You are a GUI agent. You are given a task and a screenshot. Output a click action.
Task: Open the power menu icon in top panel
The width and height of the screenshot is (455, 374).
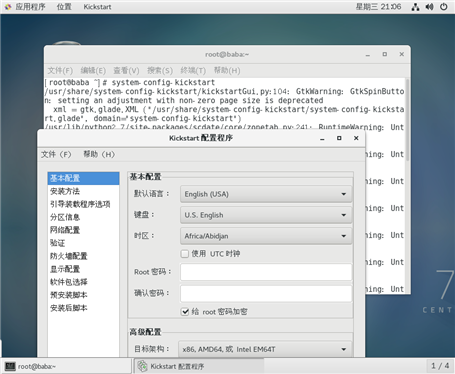(x=444, y=7)
